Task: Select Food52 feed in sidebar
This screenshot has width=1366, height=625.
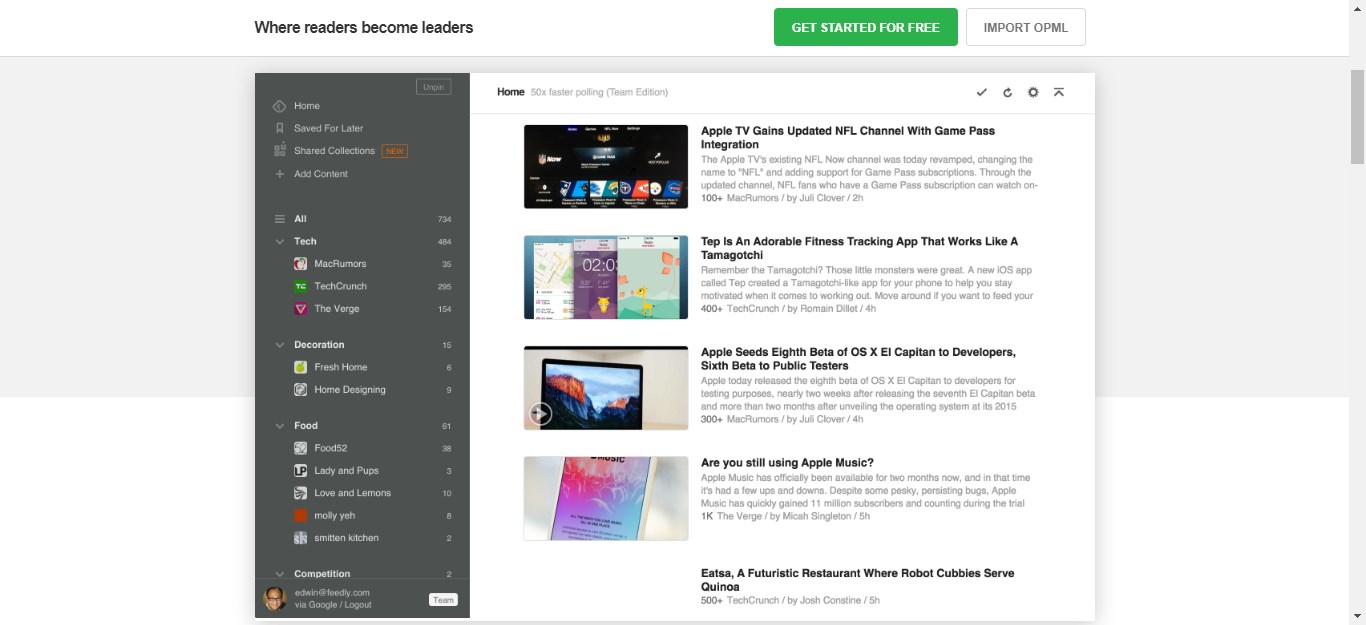Action: tap(330, 448)
